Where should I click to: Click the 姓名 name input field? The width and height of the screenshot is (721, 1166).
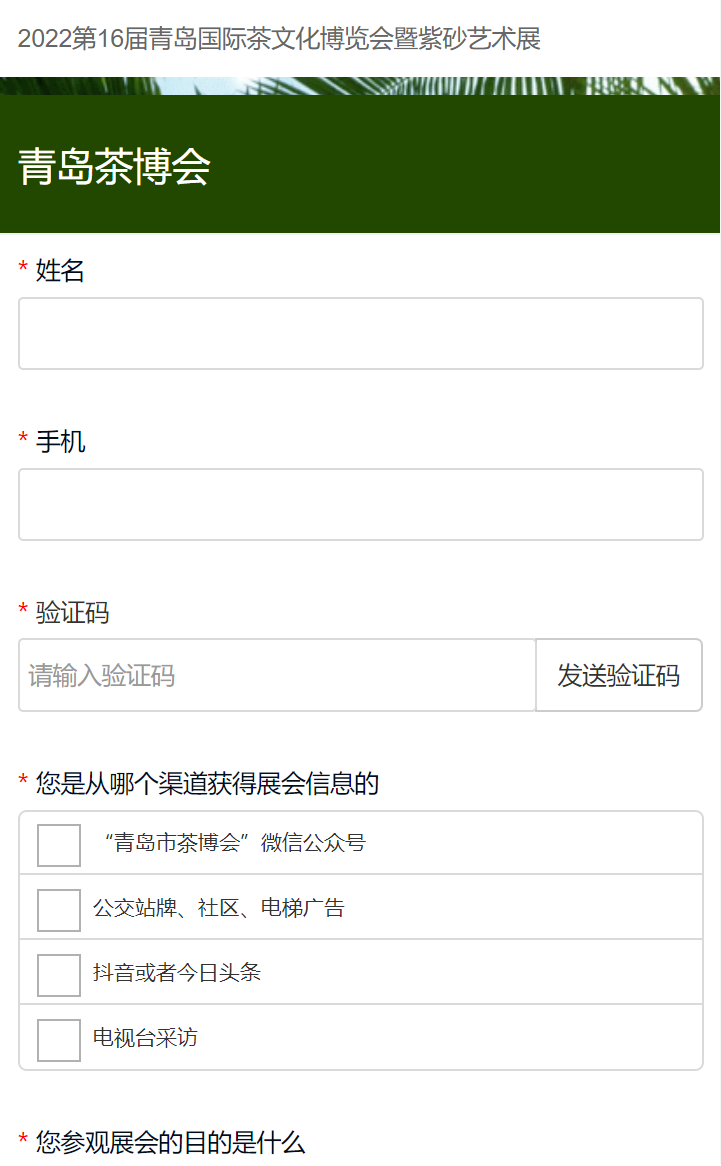pos(360,334)
